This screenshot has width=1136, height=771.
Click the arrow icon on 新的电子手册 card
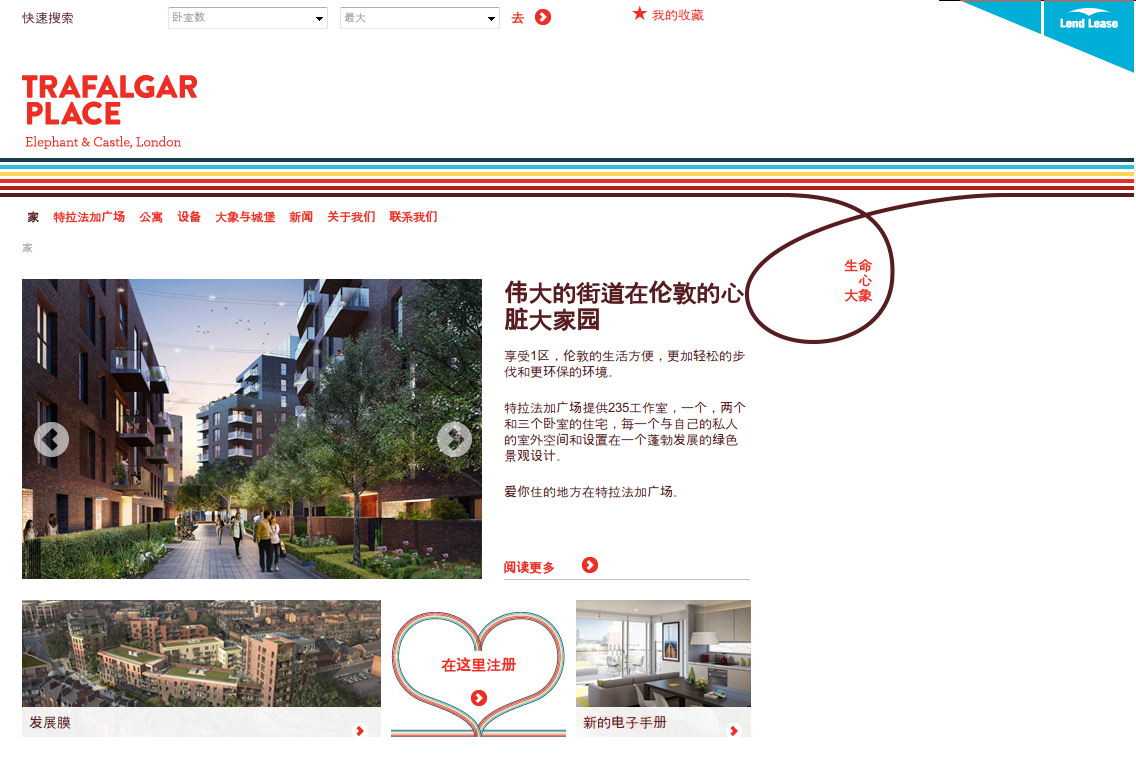tap(734, 730)
